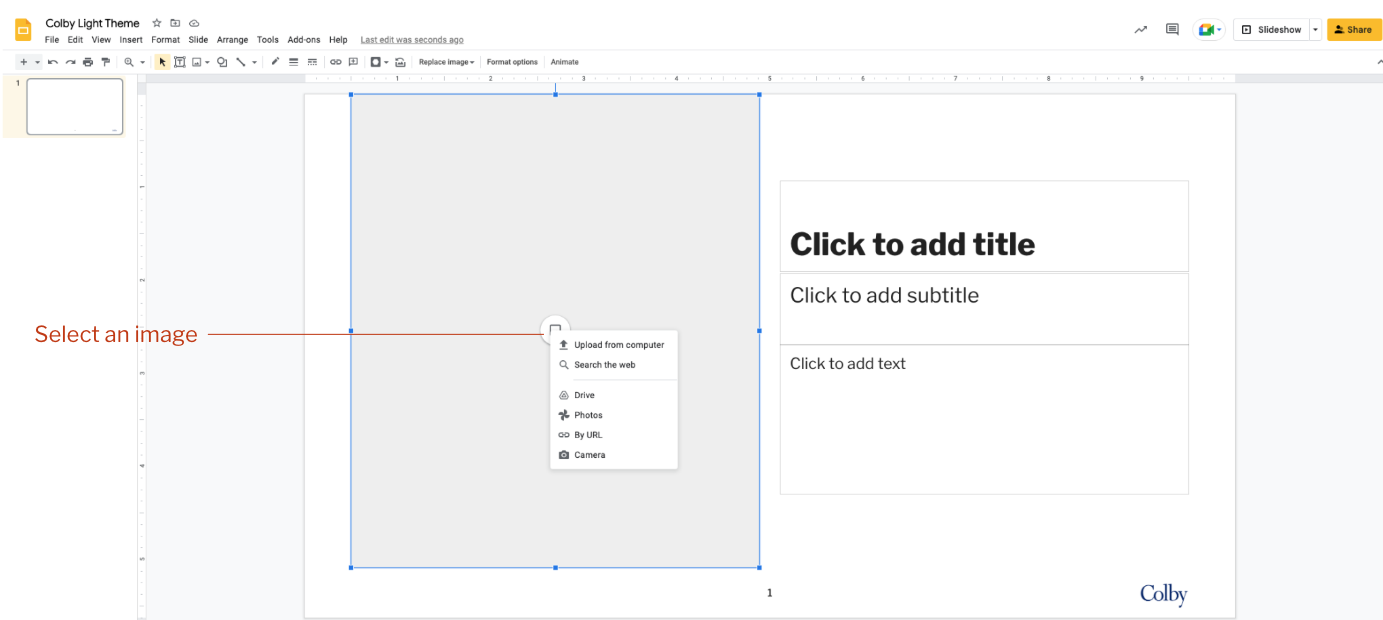Screen dimensions: 1383x620
Task: Open the Replace image dropdown
Action: (446, 62)
